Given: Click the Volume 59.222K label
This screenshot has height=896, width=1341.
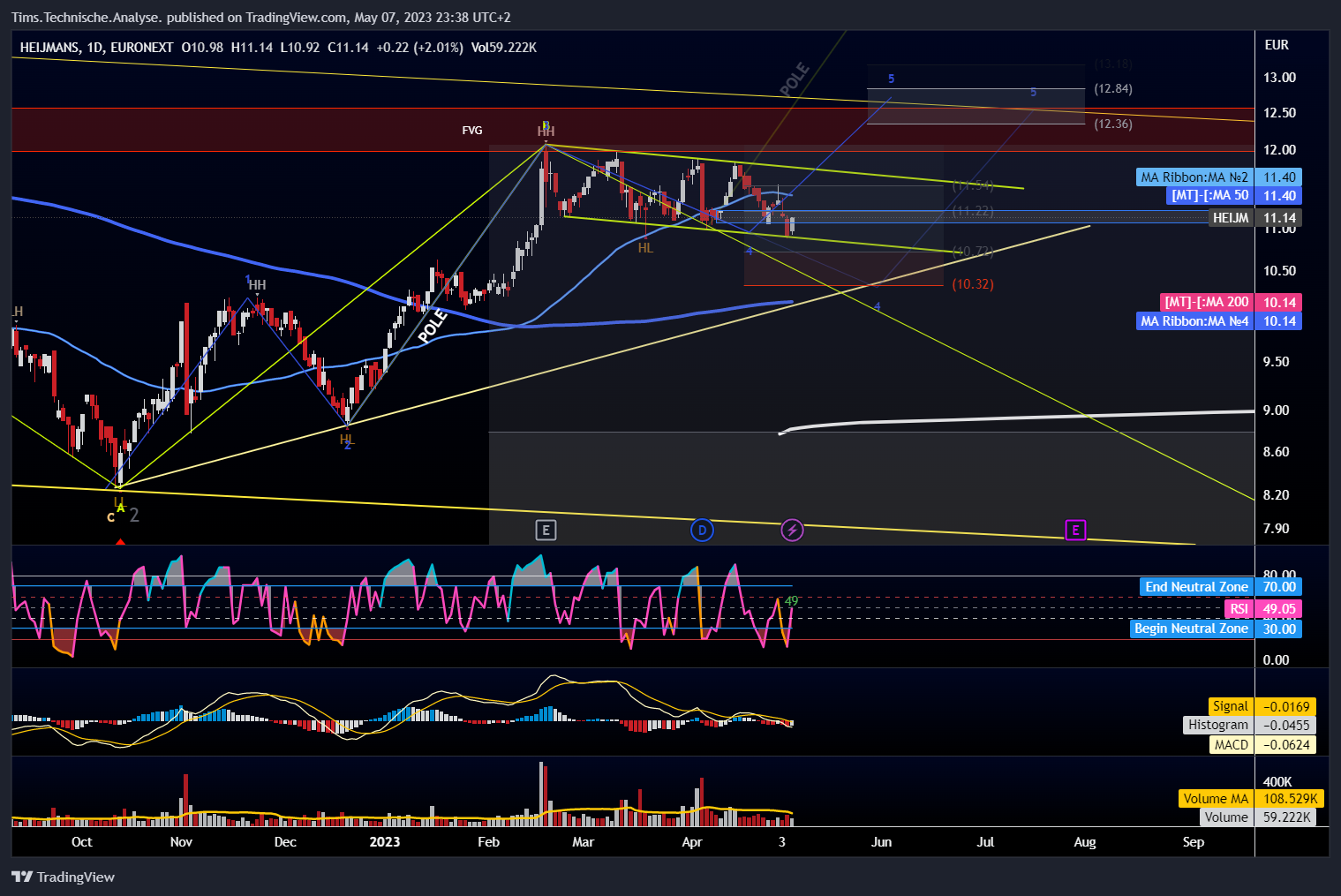Looking at the screenshot, I should [1259, 817].
